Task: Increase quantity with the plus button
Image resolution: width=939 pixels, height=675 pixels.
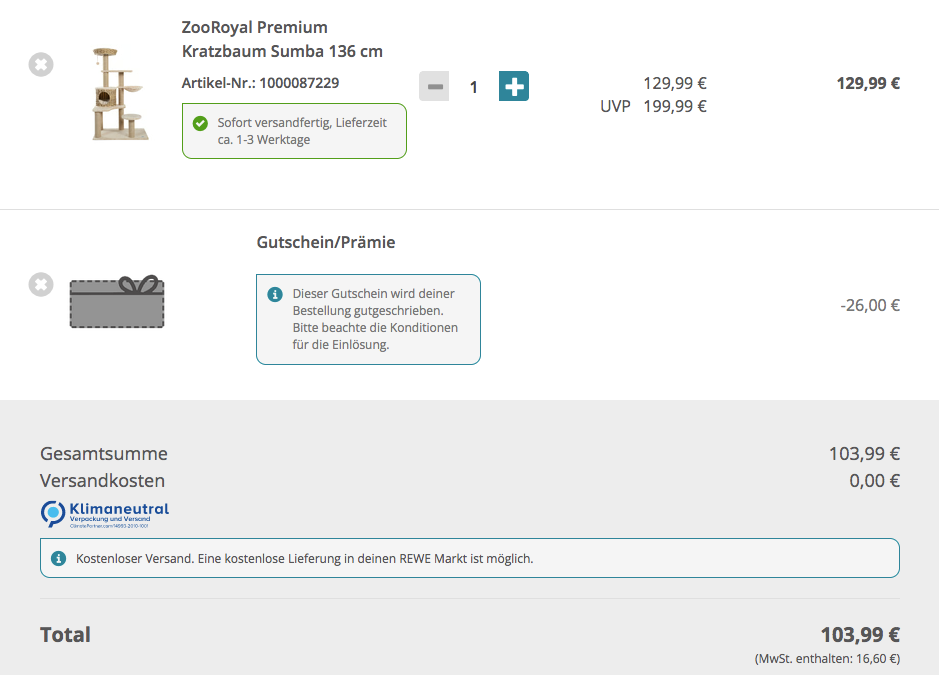Action: coord(514,86)
